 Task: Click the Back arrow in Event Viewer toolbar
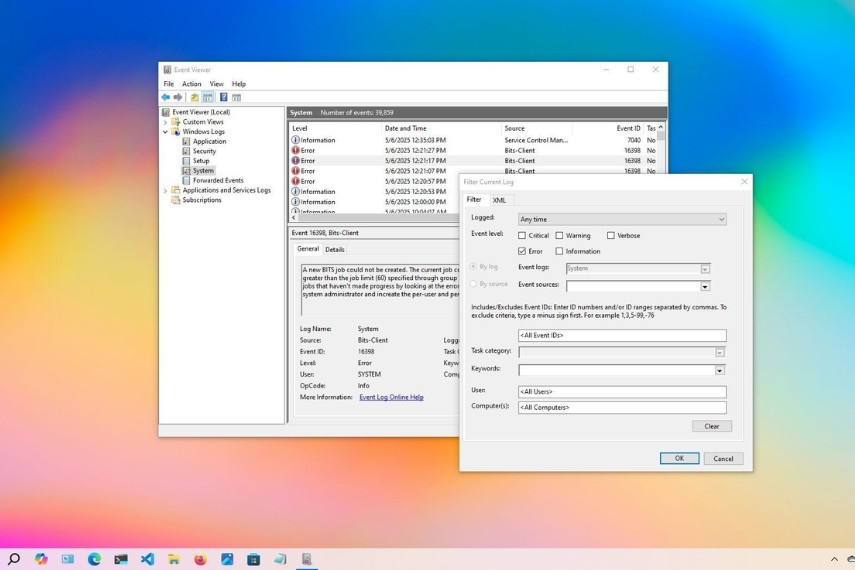click(166, 97)
